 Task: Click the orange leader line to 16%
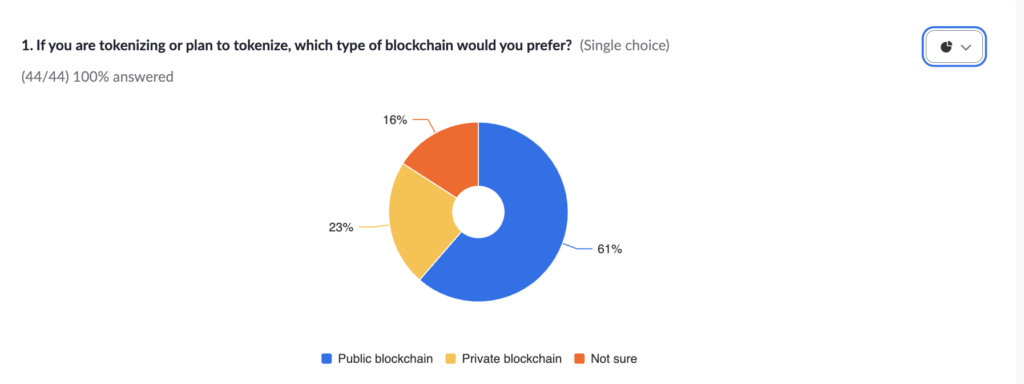[x=422, y=125]
